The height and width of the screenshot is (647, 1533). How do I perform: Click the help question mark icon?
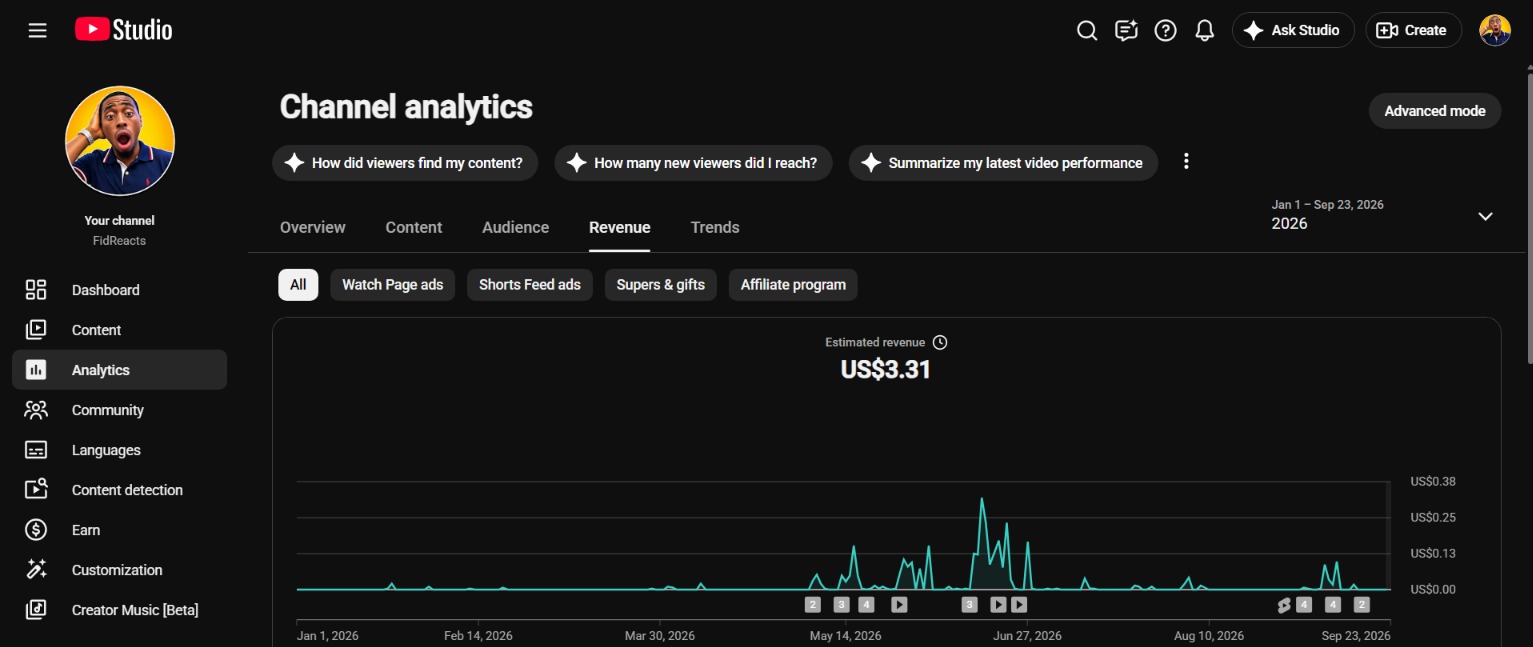[x=1165, y=30]
